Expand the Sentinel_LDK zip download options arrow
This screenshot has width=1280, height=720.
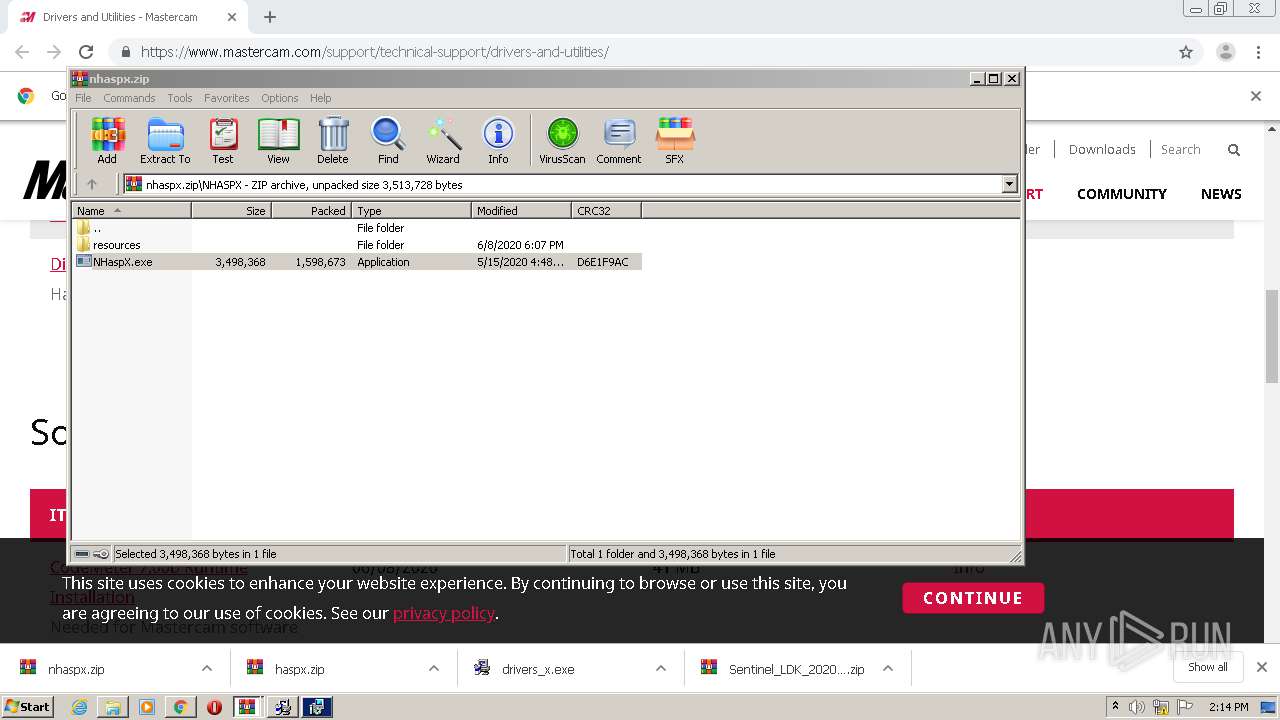(888, 669)
